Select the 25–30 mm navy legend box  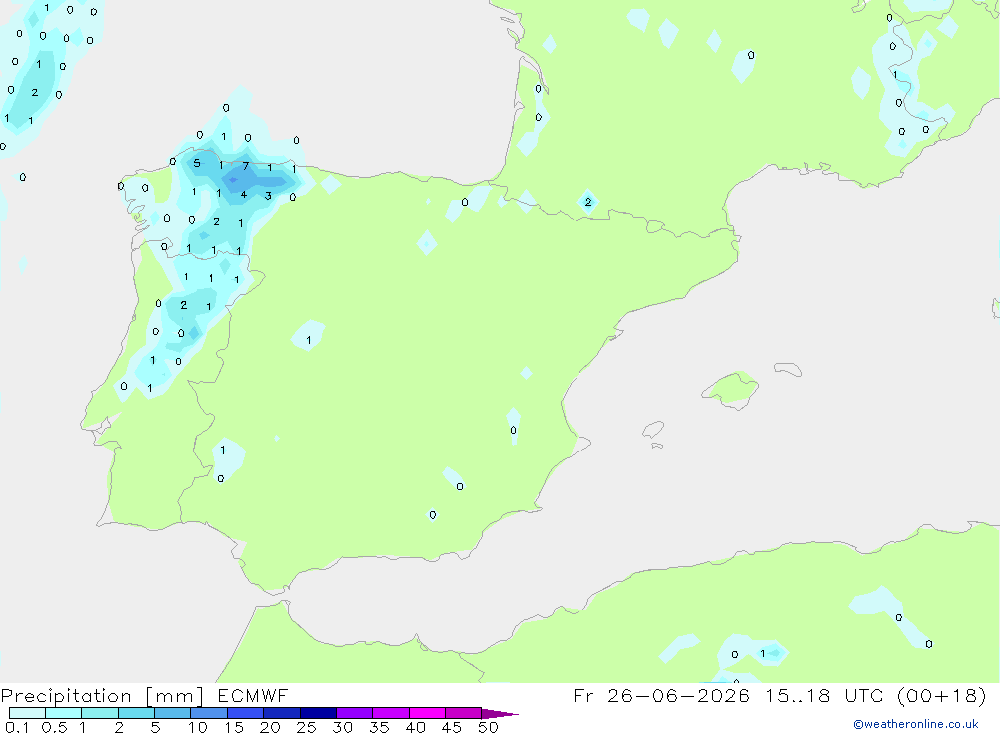318,713
